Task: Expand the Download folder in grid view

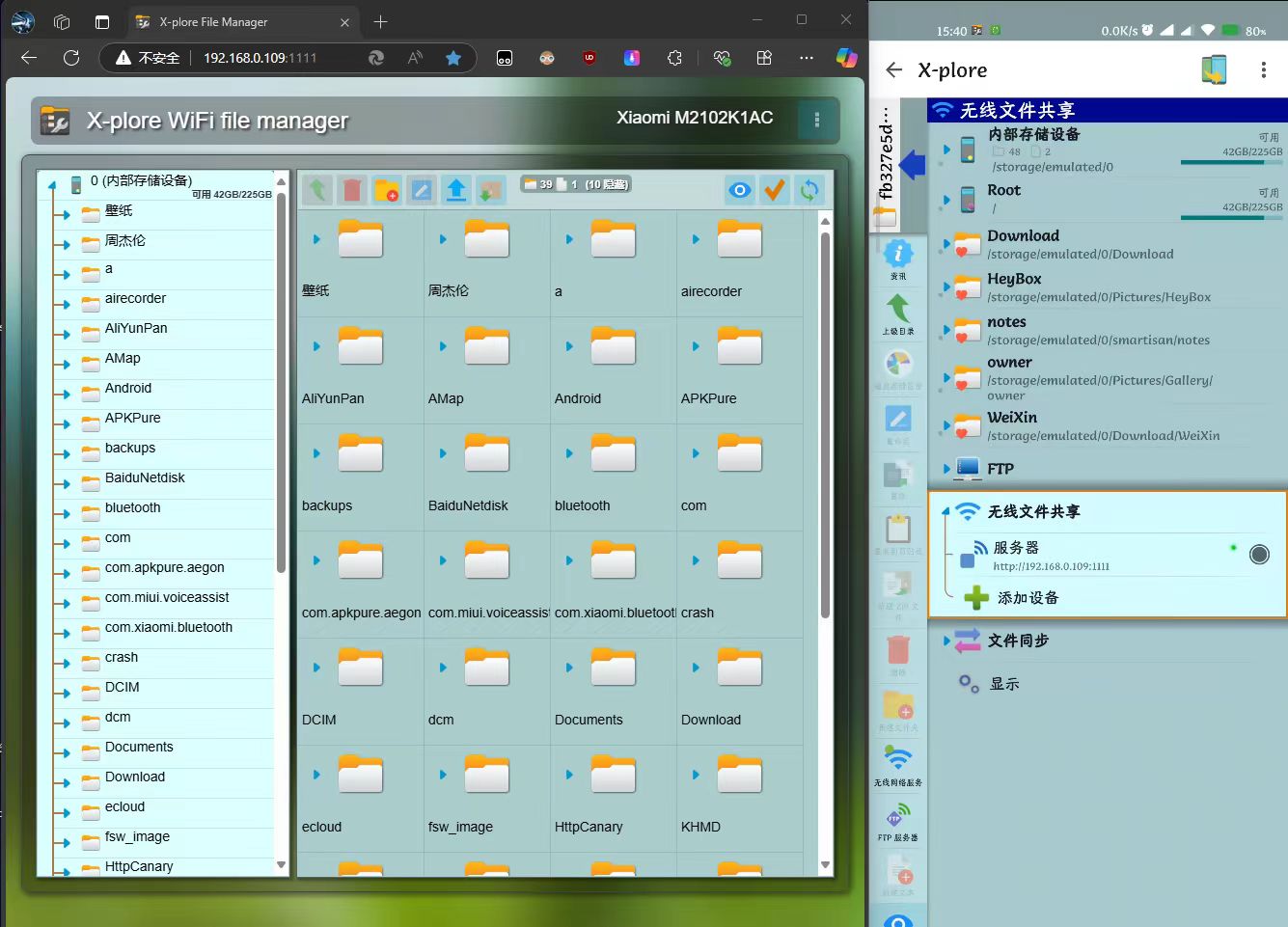Action: tap(696, 668)
